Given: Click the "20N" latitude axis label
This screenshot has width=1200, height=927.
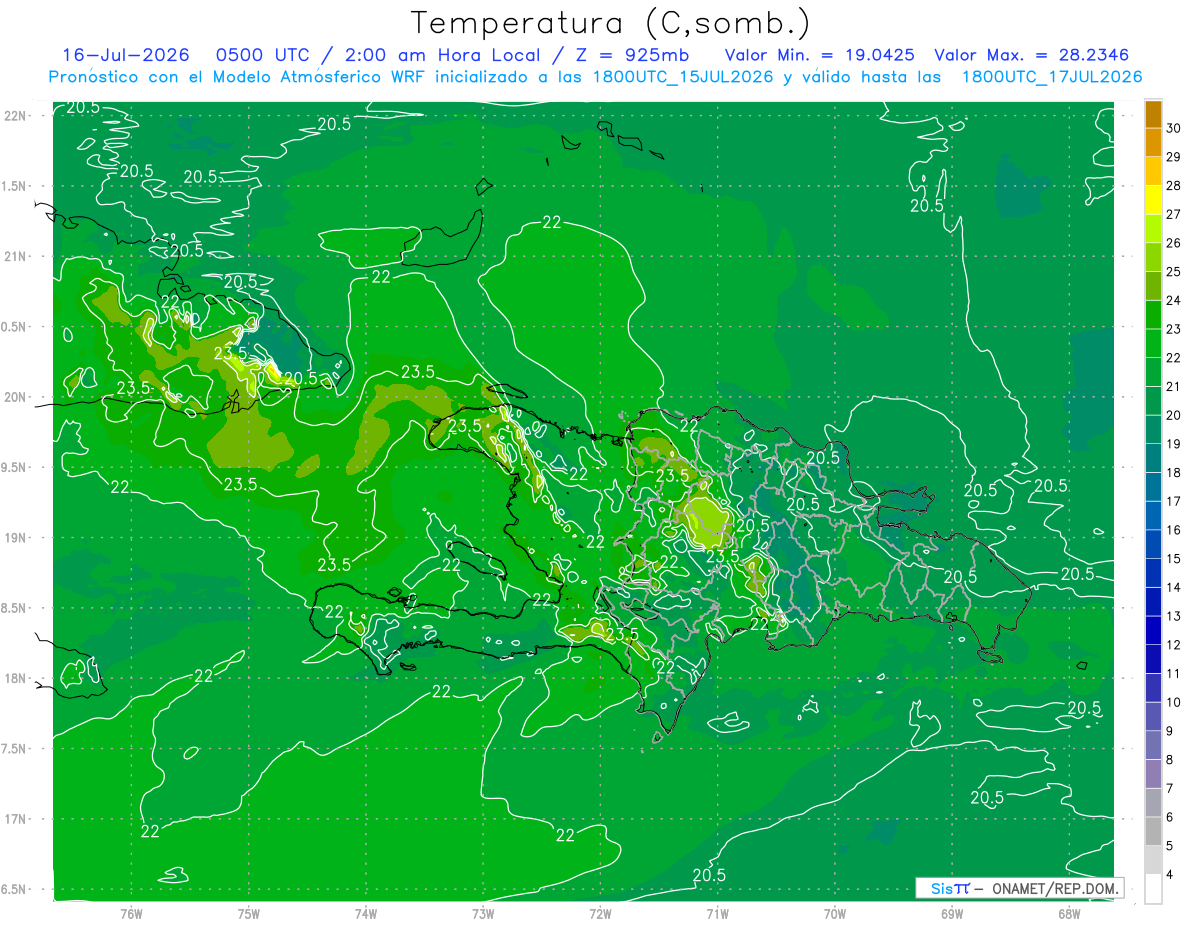Looking at the screenshot, I should pos(15,397).
